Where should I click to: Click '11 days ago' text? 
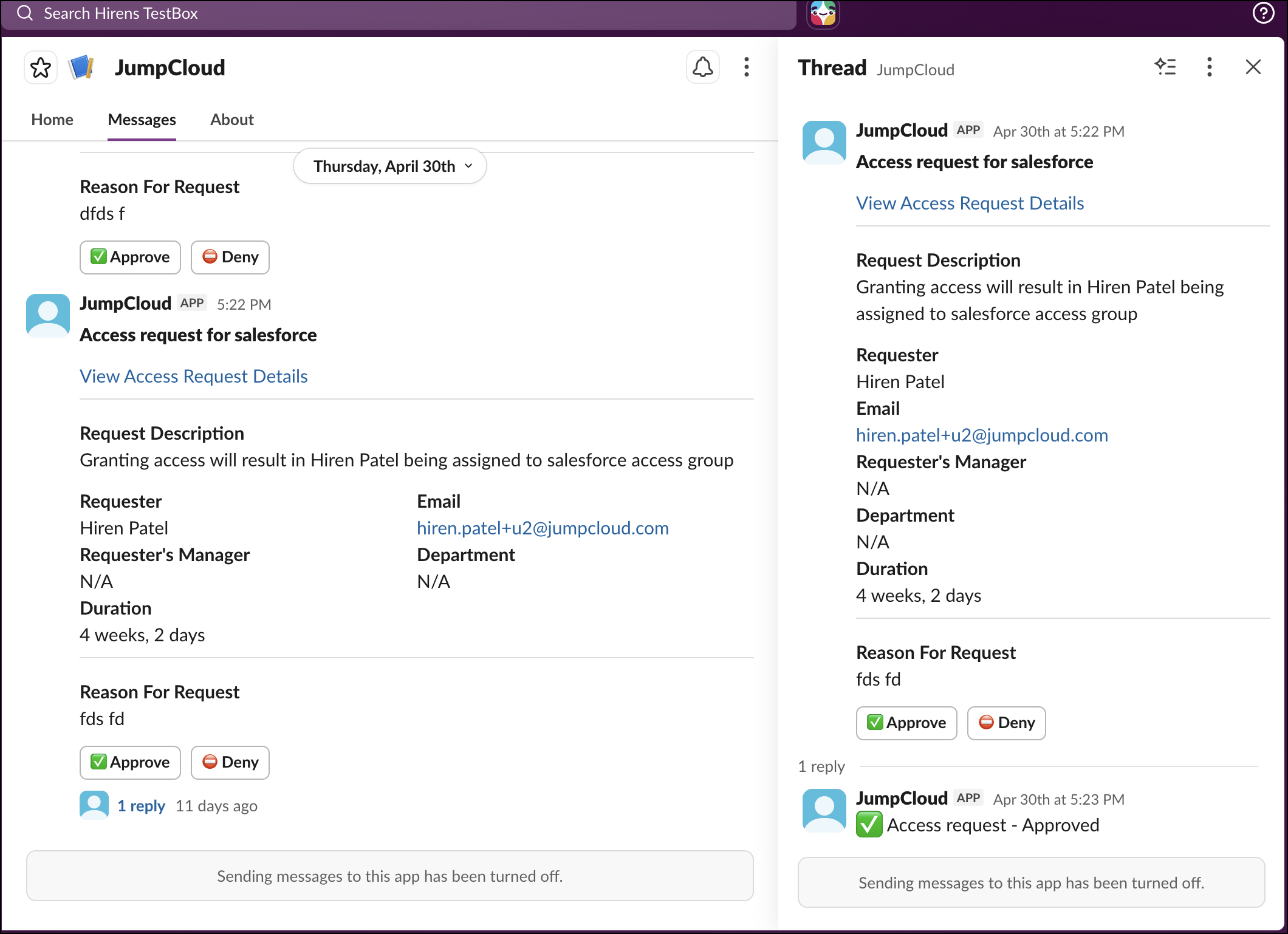point(216,805)
